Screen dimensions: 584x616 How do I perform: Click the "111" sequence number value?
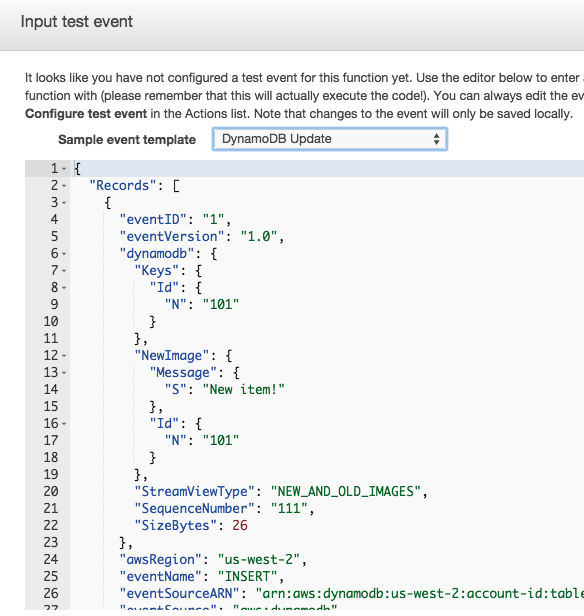click(x=289, y=508)
